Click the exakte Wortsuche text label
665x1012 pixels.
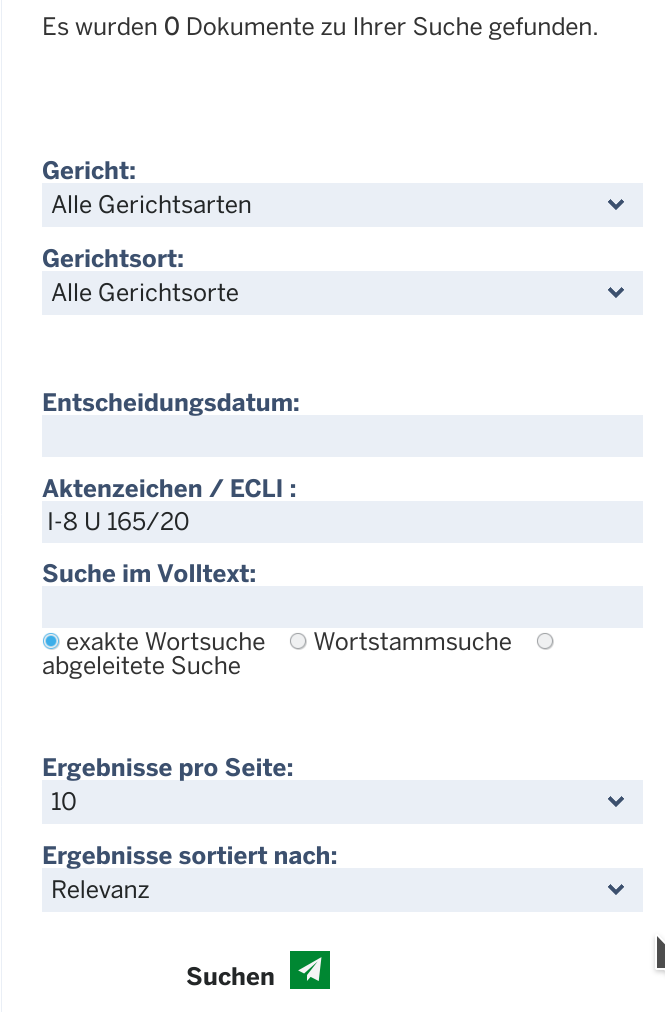165,642
